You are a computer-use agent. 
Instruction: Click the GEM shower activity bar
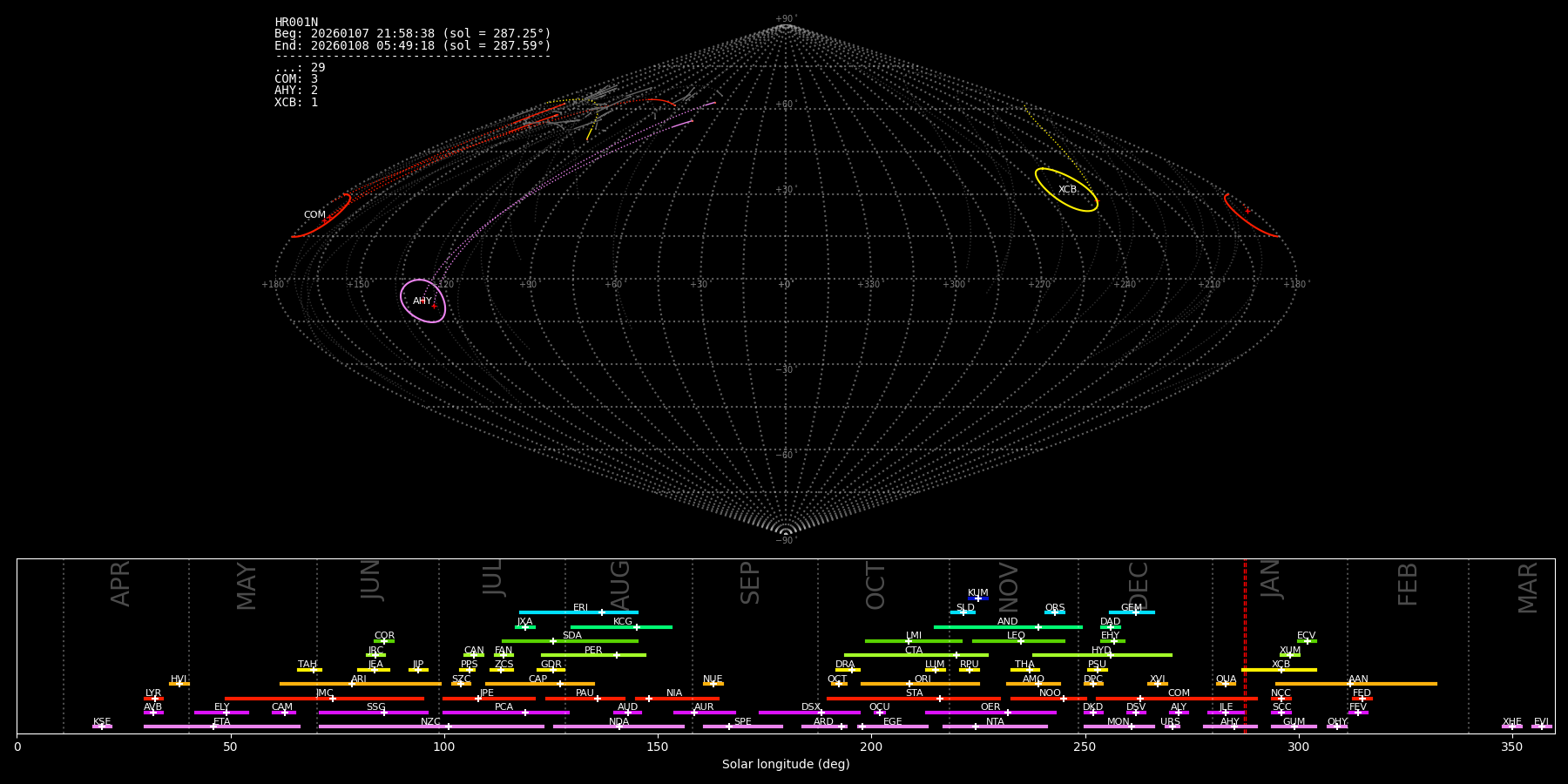1132,612
